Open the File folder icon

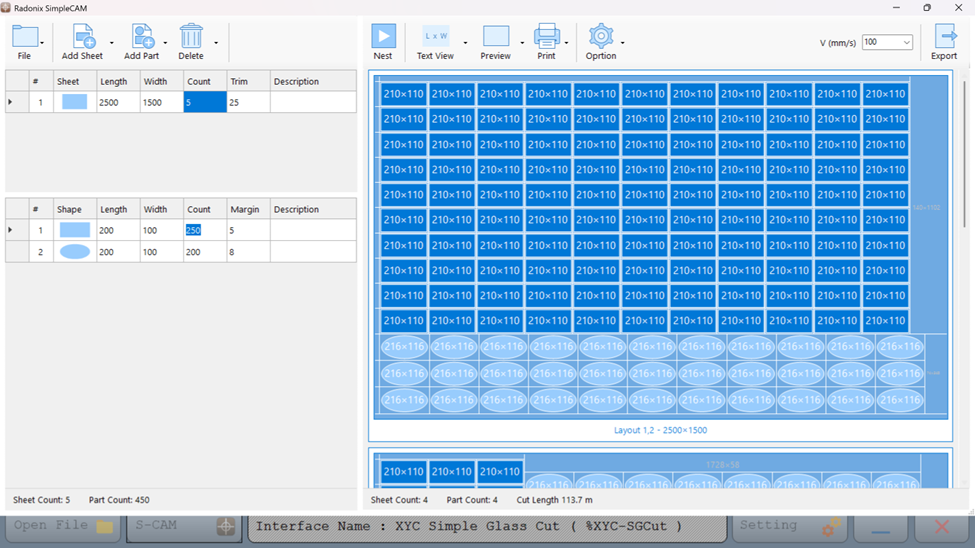pos(25,36)
